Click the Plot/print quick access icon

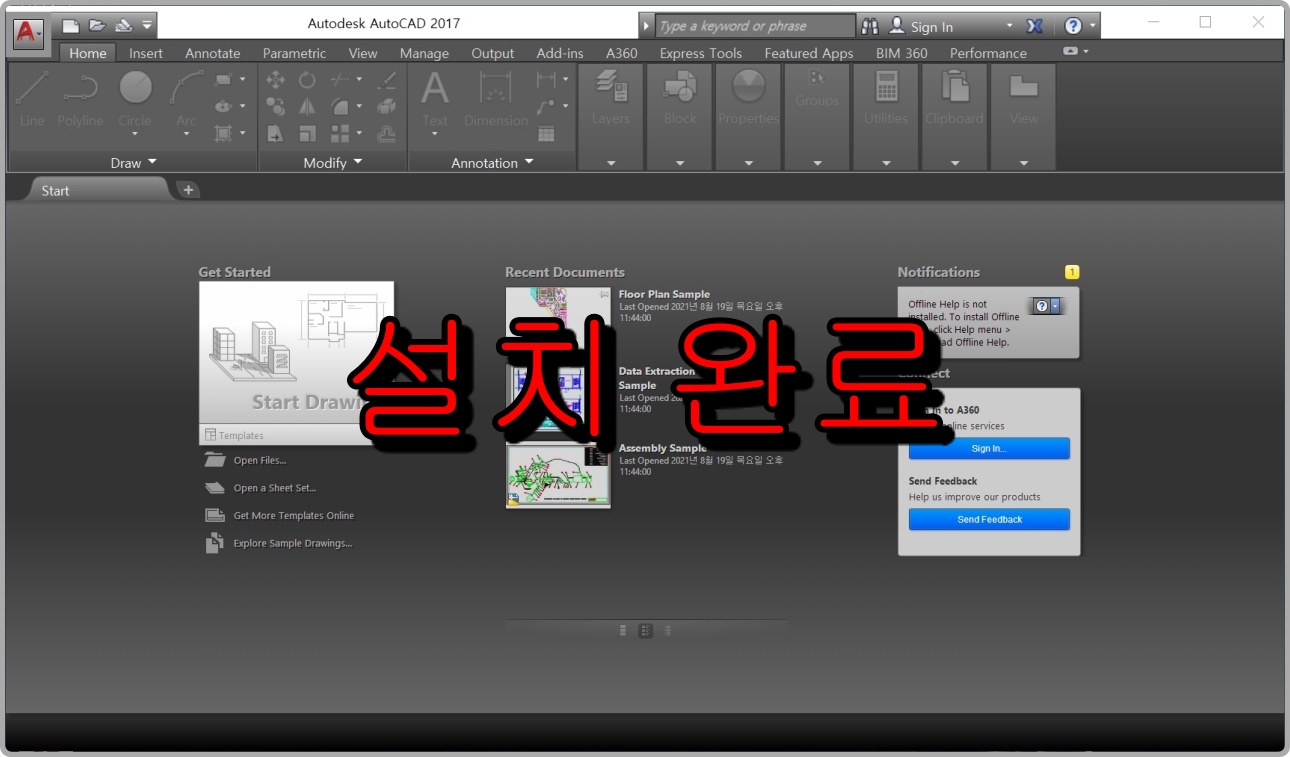[x=123, y=25]
